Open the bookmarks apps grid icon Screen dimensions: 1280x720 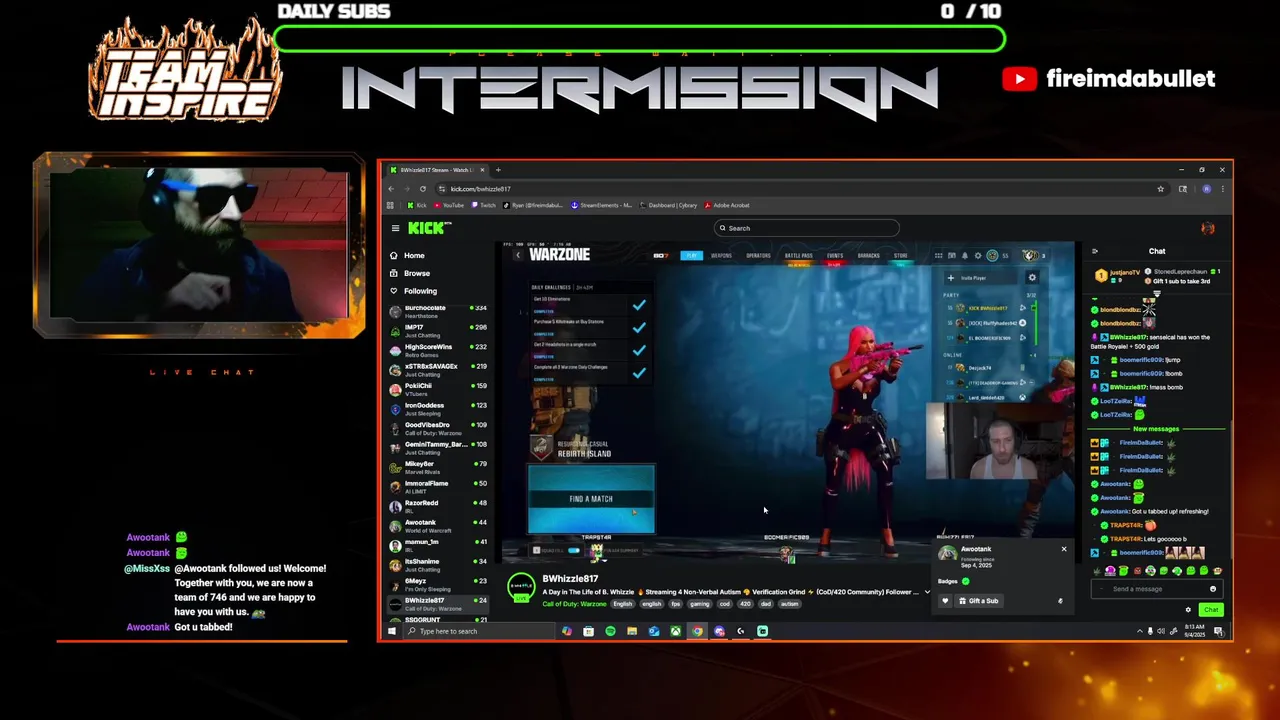390,205
